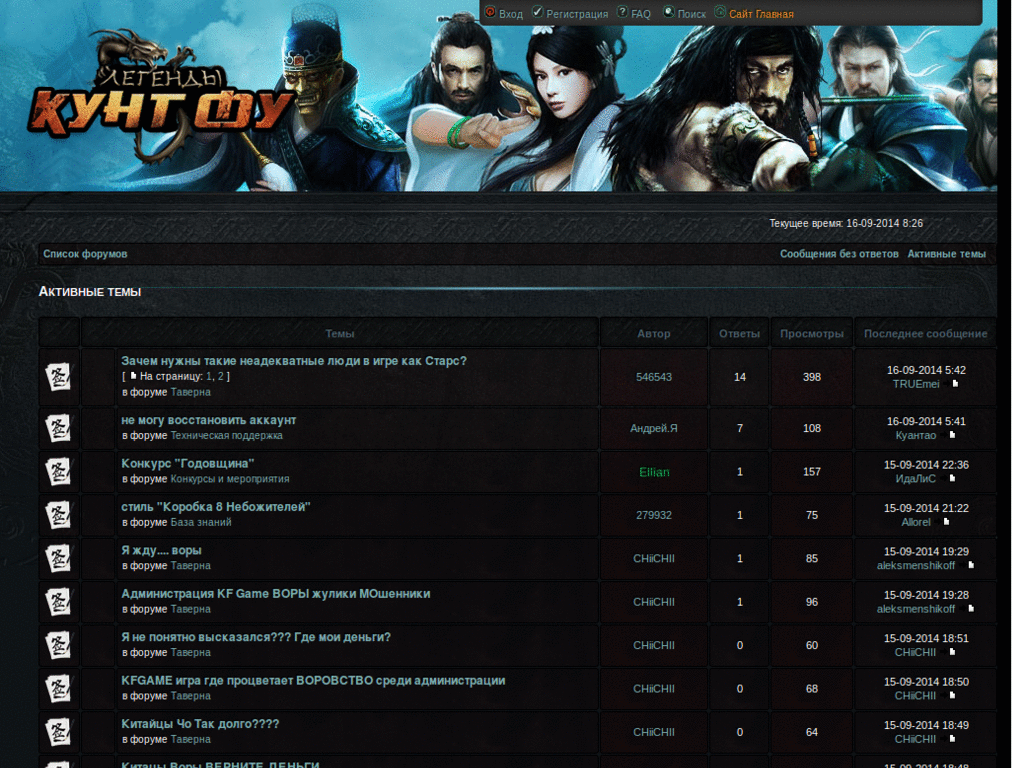The image size is (1024, 768).
Task: Jump to latest post icon by TRUEmei
Action: (x=955, y=384)
